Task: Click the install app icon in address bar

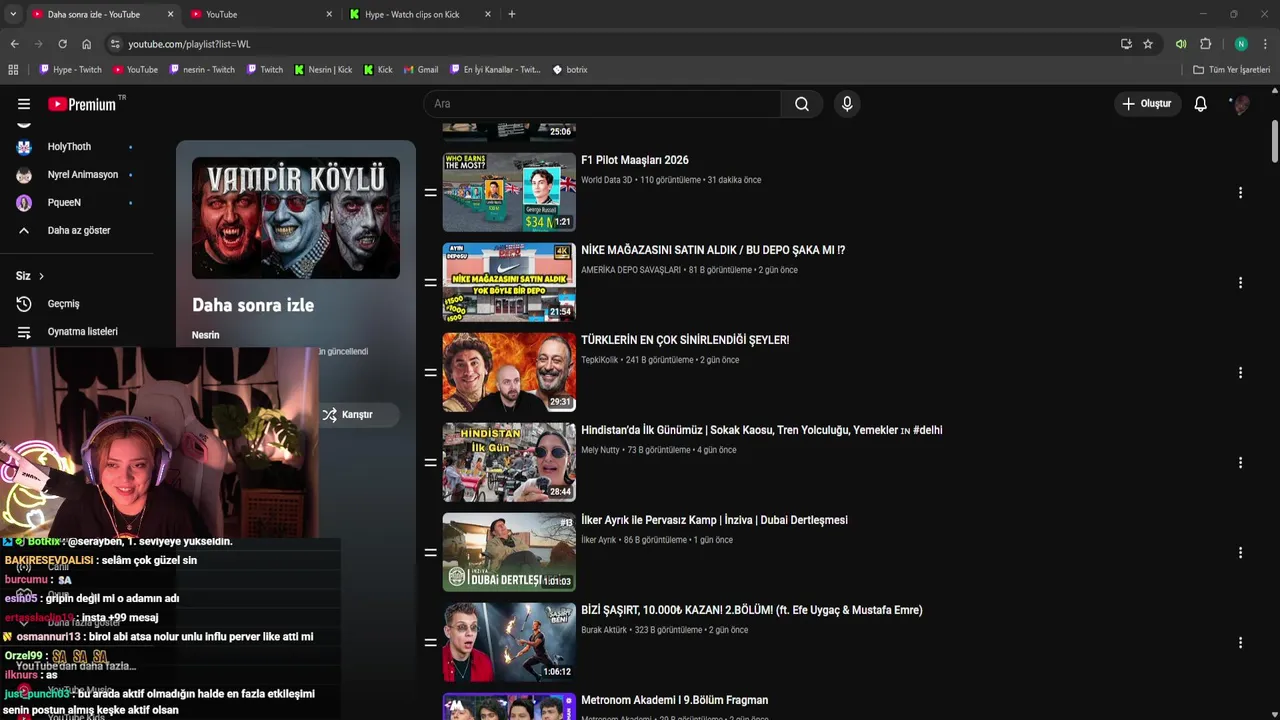Action: [1126, 44]
